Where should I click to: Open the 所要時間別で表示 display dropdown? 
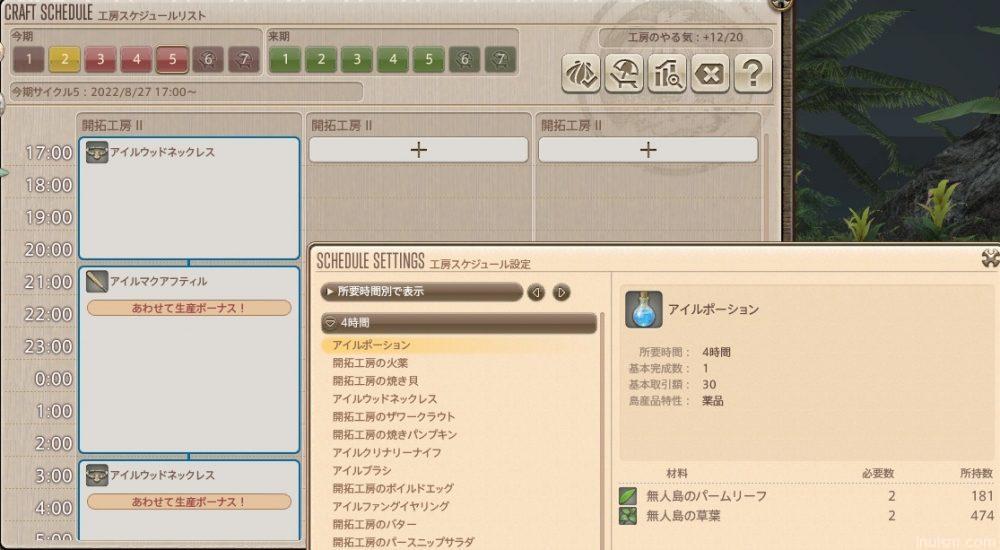[421, 292]
